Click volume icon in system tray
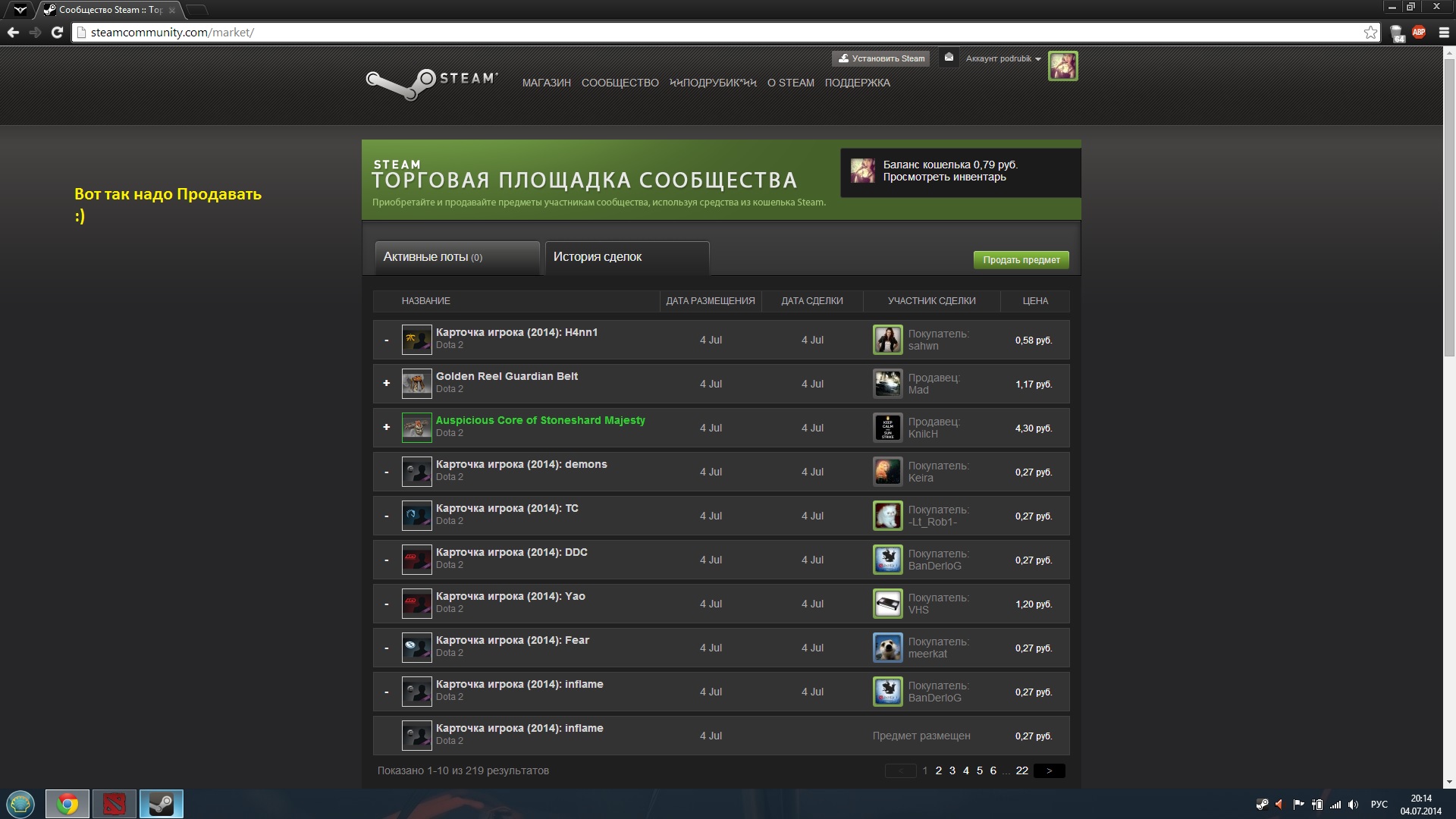This screenshot has height=819, width=1456. (1353, 805)
